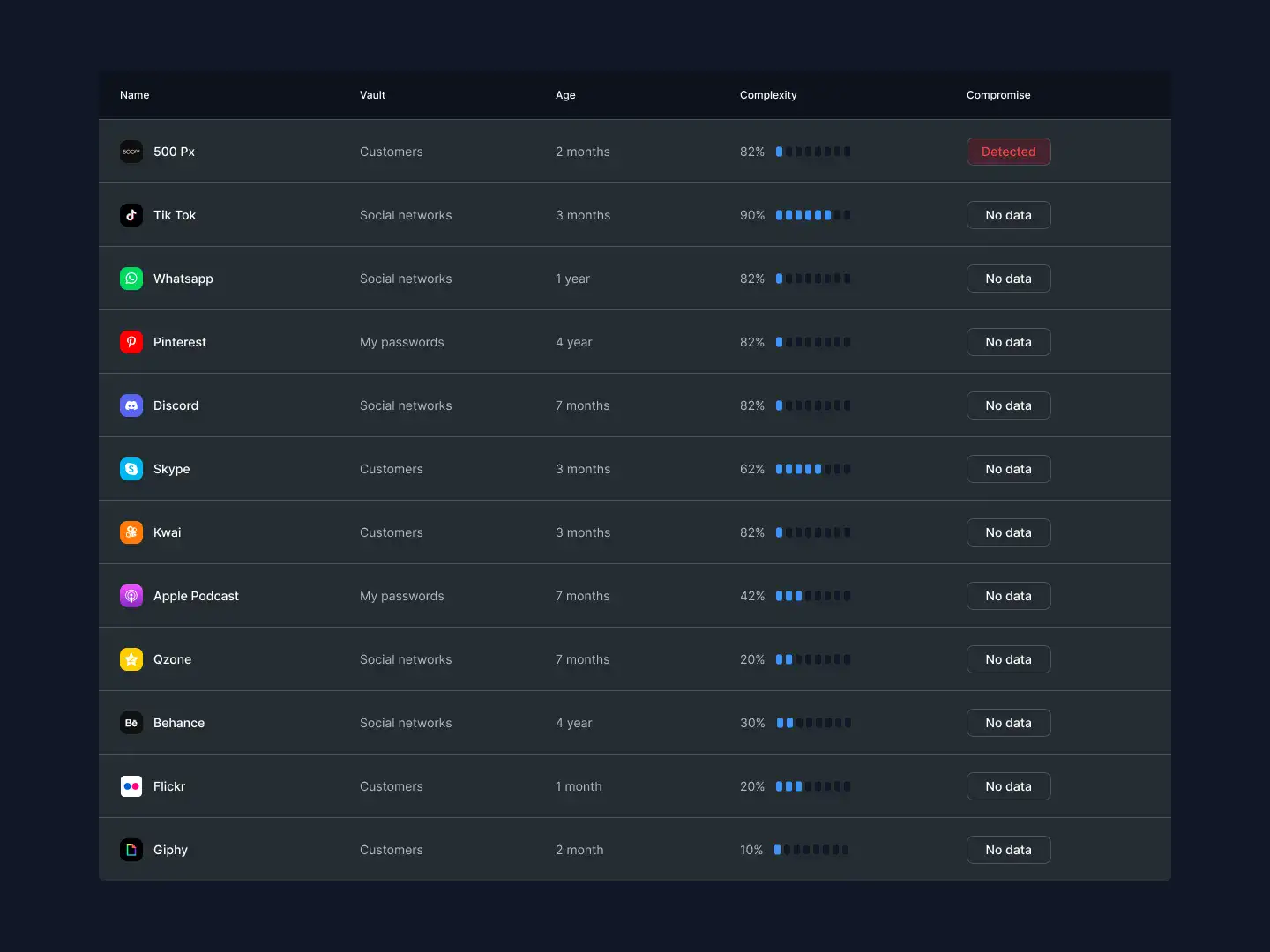Screen dimensions: 1270x952
Task: Sort by the Compromise column header
Action: coord(998,95)
